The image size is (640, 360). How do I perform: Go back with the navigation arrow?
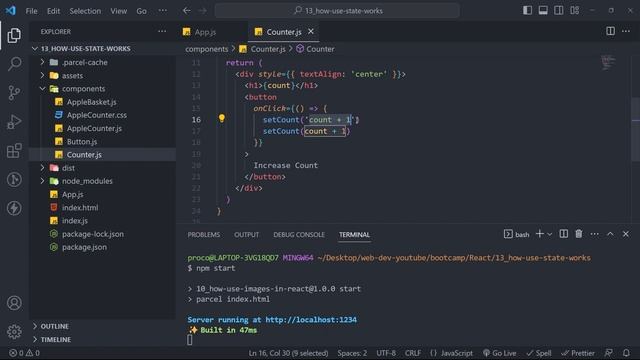(x=187, y=11)
